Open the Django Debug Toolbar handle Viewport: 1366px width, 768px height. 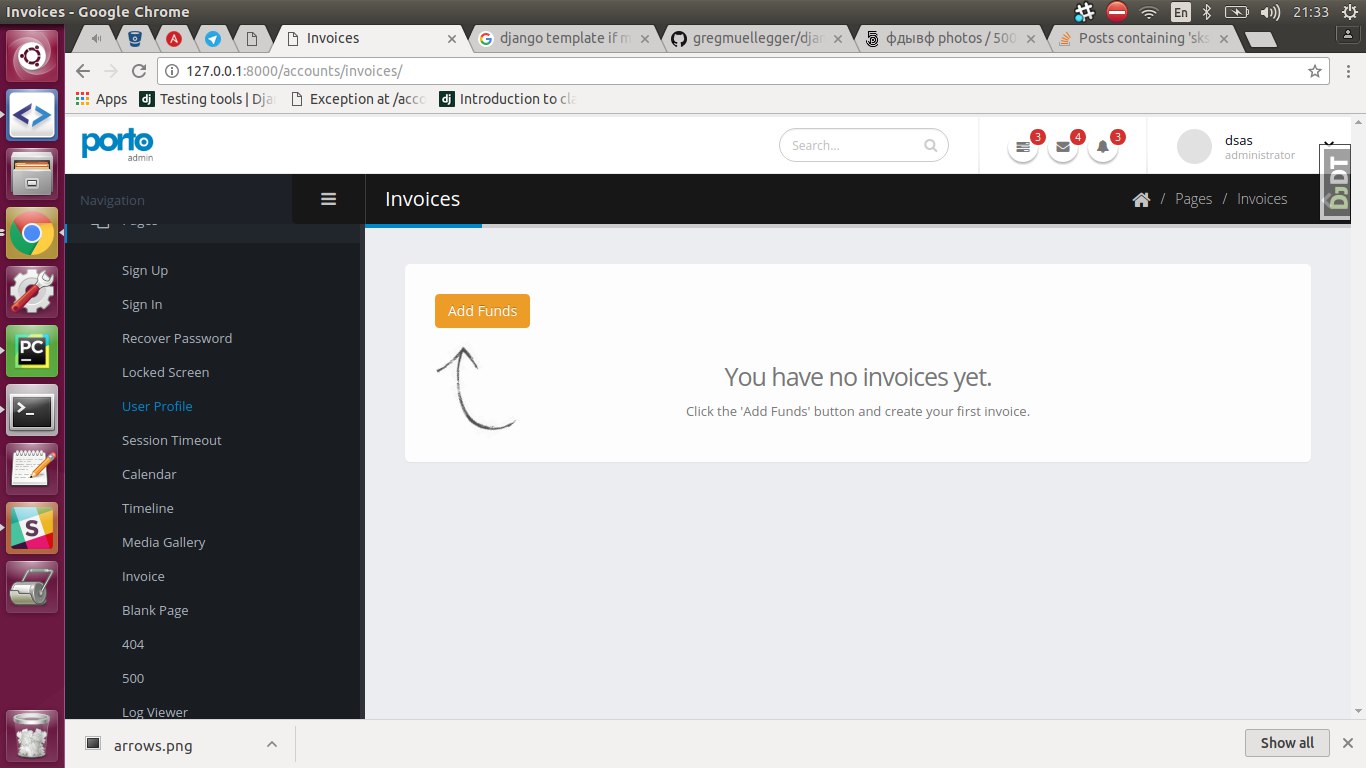tap(1337, 181)
